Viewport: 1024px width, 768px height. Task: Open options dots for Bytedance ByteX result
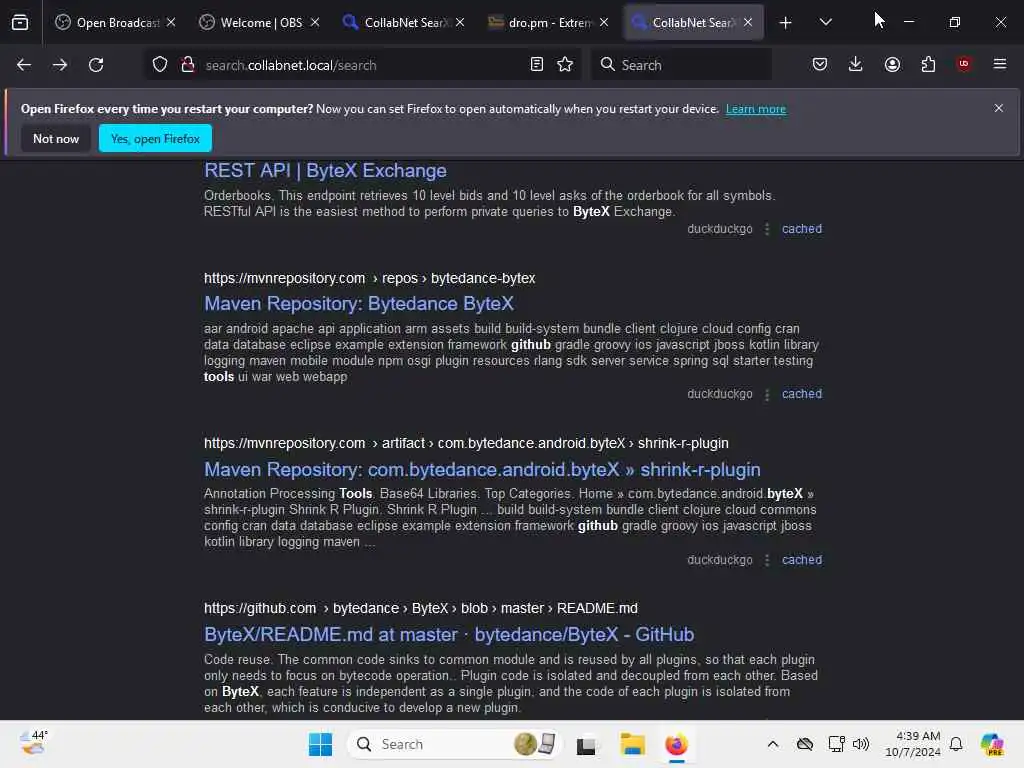point(767,394)
